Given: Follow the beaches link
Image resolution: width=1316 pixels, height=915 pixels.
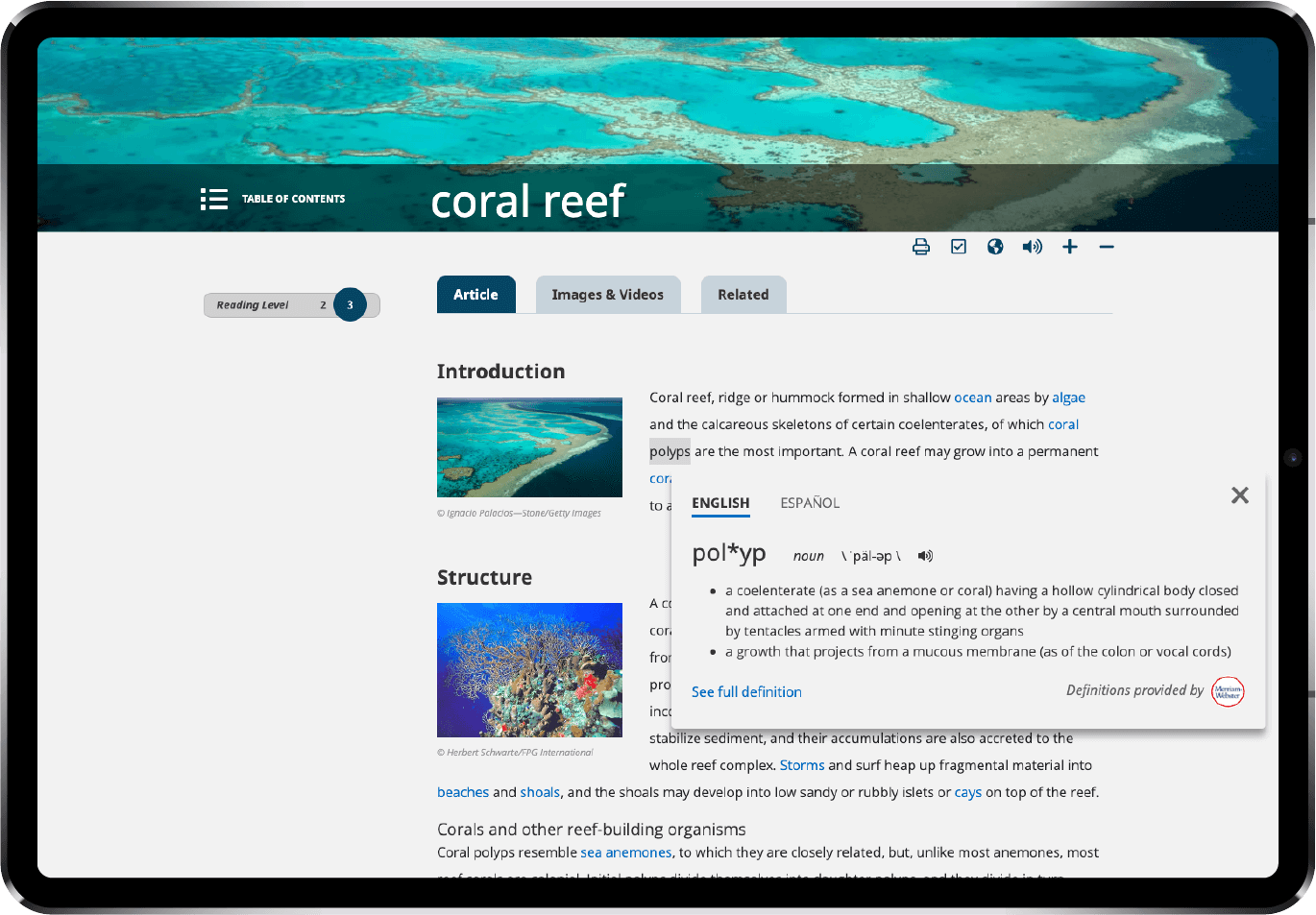Looking at the screenshot, I should click(463, 792).
